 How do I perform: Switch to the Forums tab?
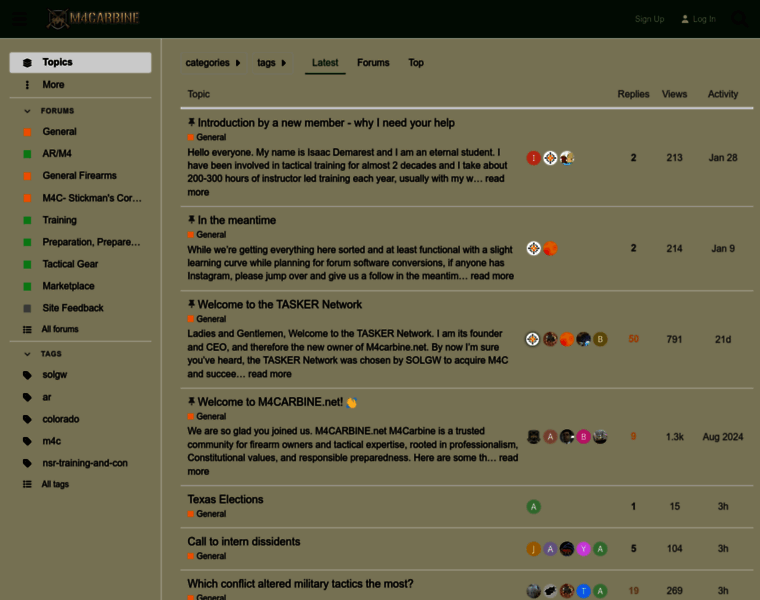click(373, 63)
